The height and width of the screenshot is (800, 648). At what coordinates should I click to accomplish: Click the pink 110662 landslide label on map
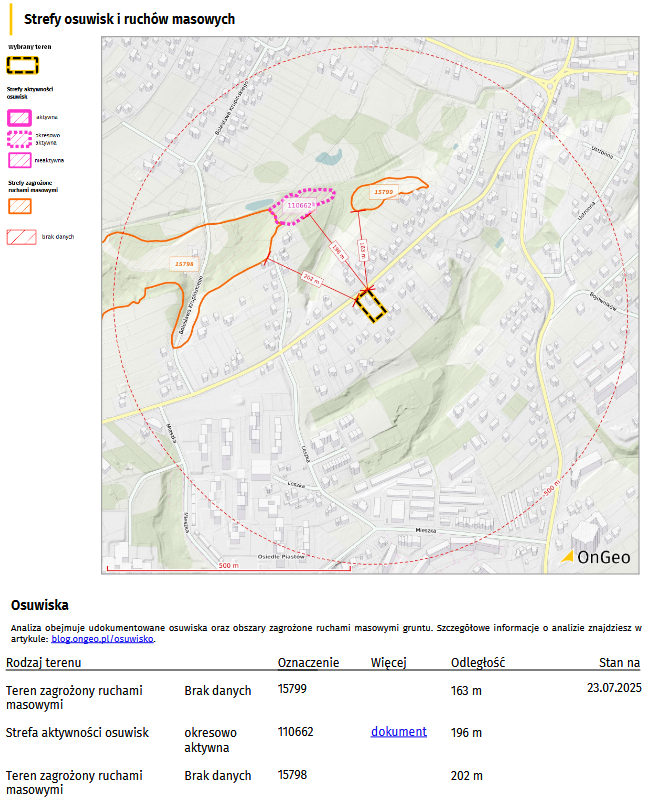300,206
